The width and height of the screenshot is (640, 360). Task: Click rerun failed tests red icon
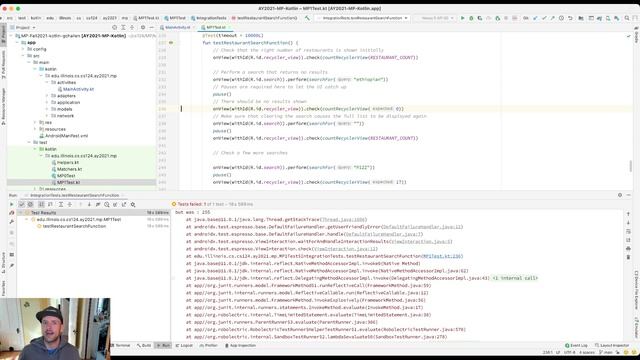click(11, 213)
